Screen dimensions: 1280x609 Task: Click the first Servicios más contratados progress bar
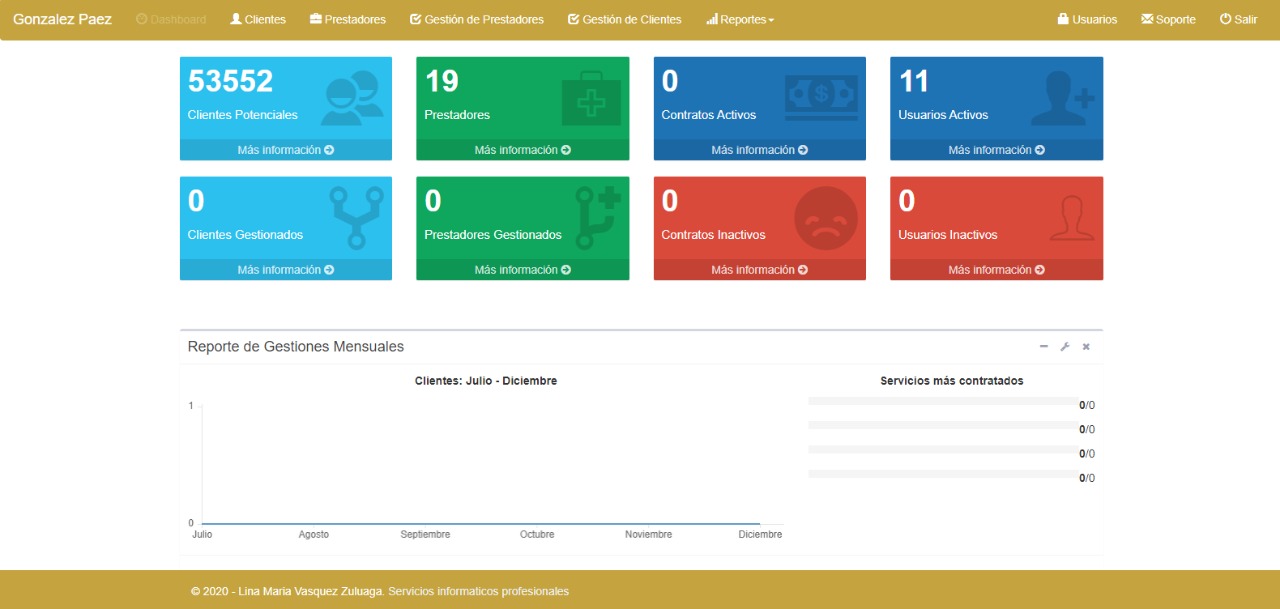pyautogui.click(x=940, y=402)
